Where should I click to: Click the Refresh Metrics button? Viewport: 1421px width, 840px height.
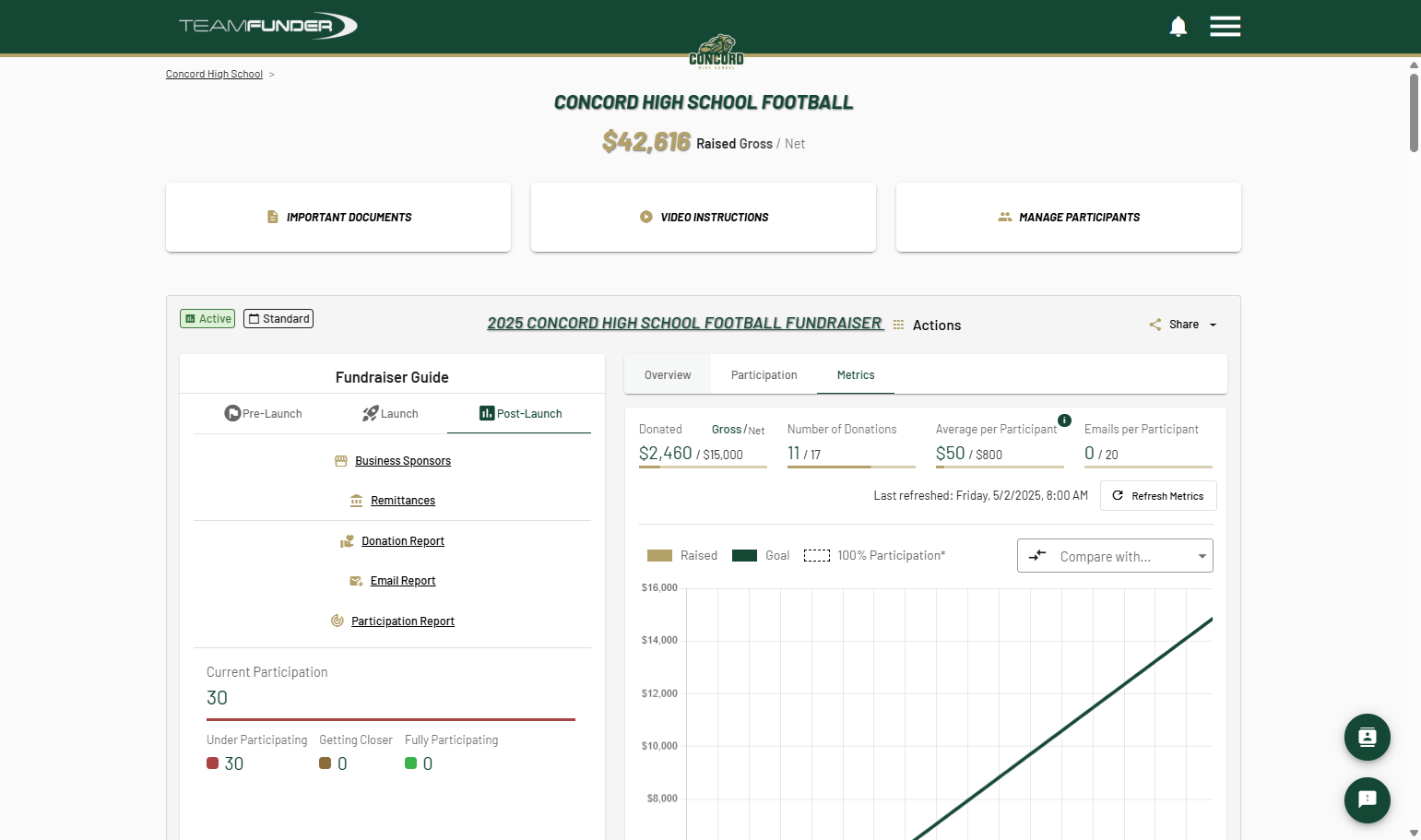pyautogui.click(x=1158, y=496)
